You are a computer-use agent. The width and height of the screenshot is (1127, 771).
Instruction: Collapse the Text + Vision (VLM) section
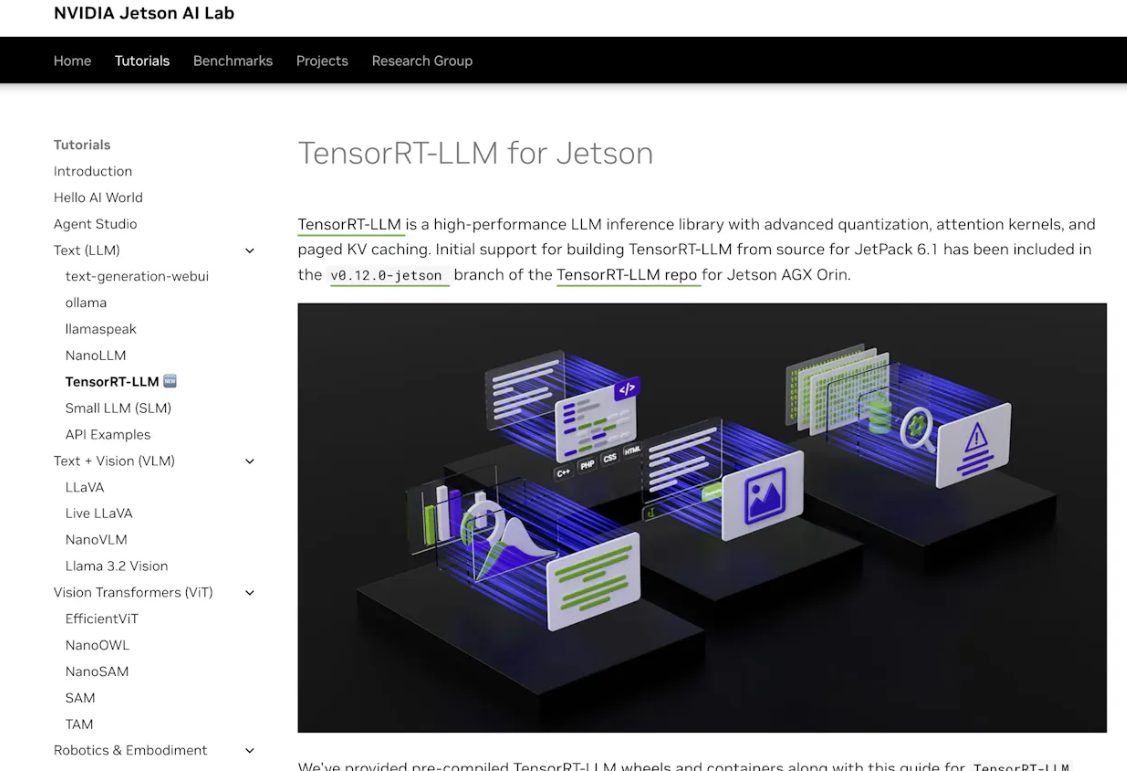[249, 461]
